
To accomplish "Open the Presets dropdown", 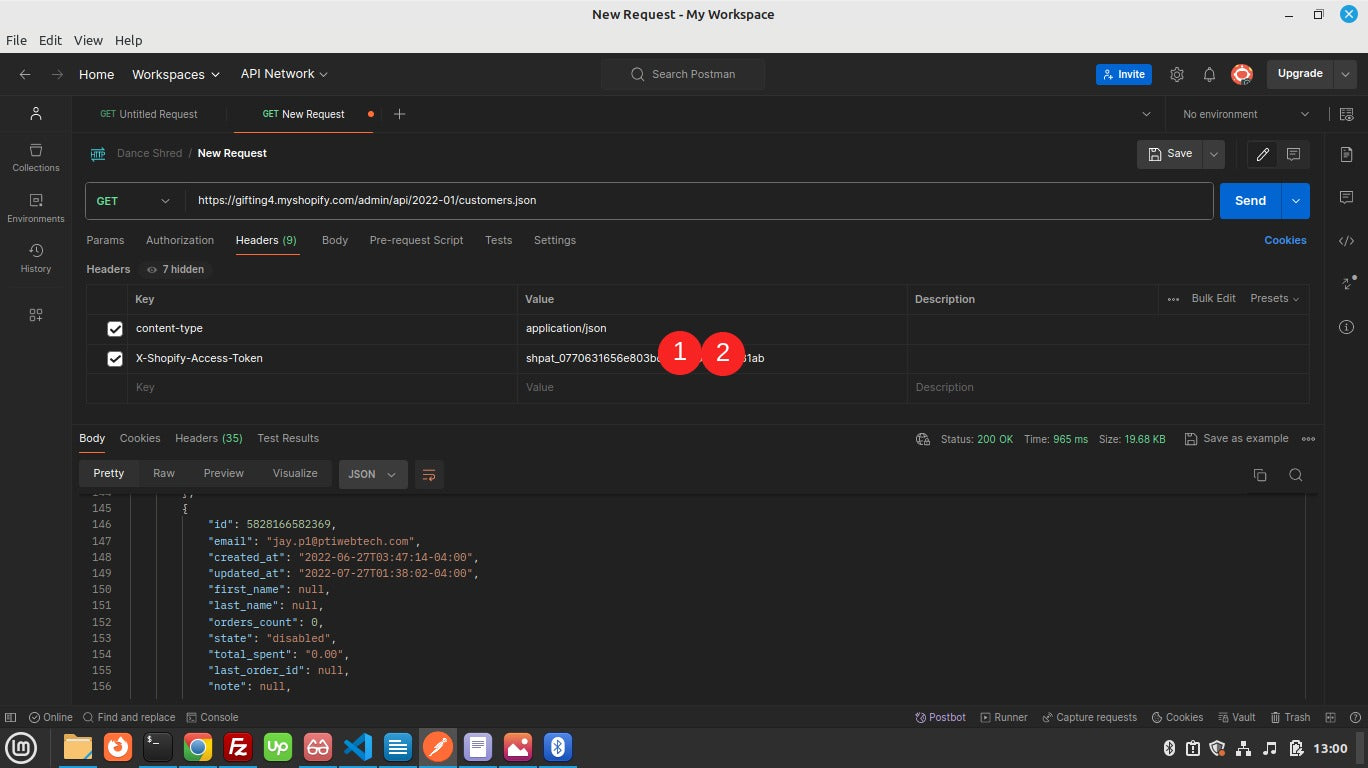I will [1274, 299].
